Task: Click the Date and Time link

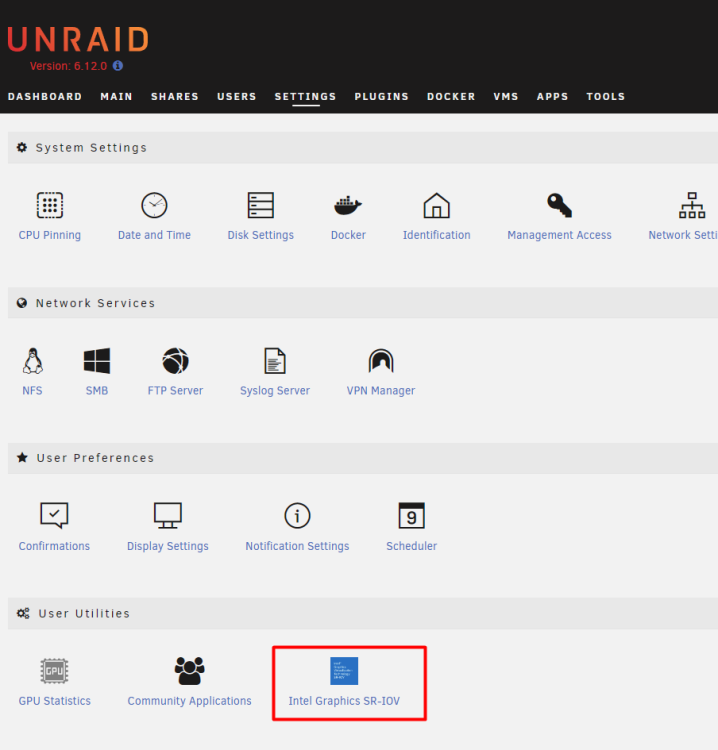Action: tap(154, 235)
